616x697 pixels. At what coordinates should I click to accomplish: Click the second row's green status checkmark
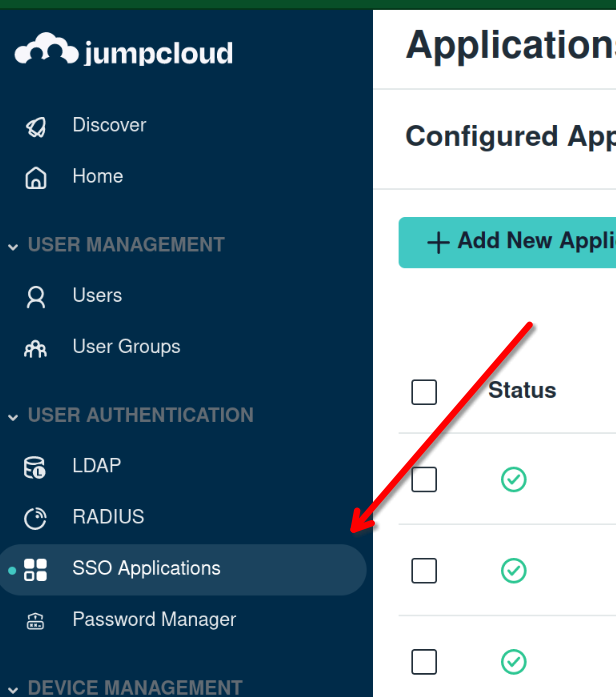pyautogui.click(x=514, y=570)
